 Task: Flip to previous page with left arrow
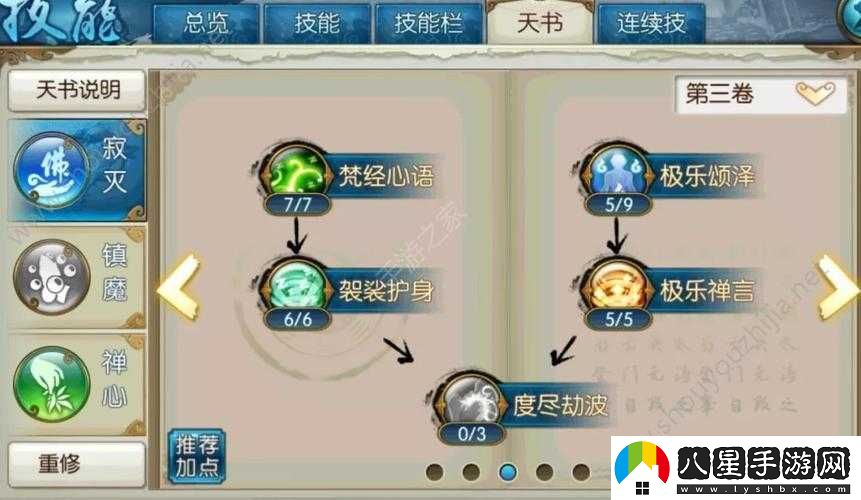coord(179,286)
